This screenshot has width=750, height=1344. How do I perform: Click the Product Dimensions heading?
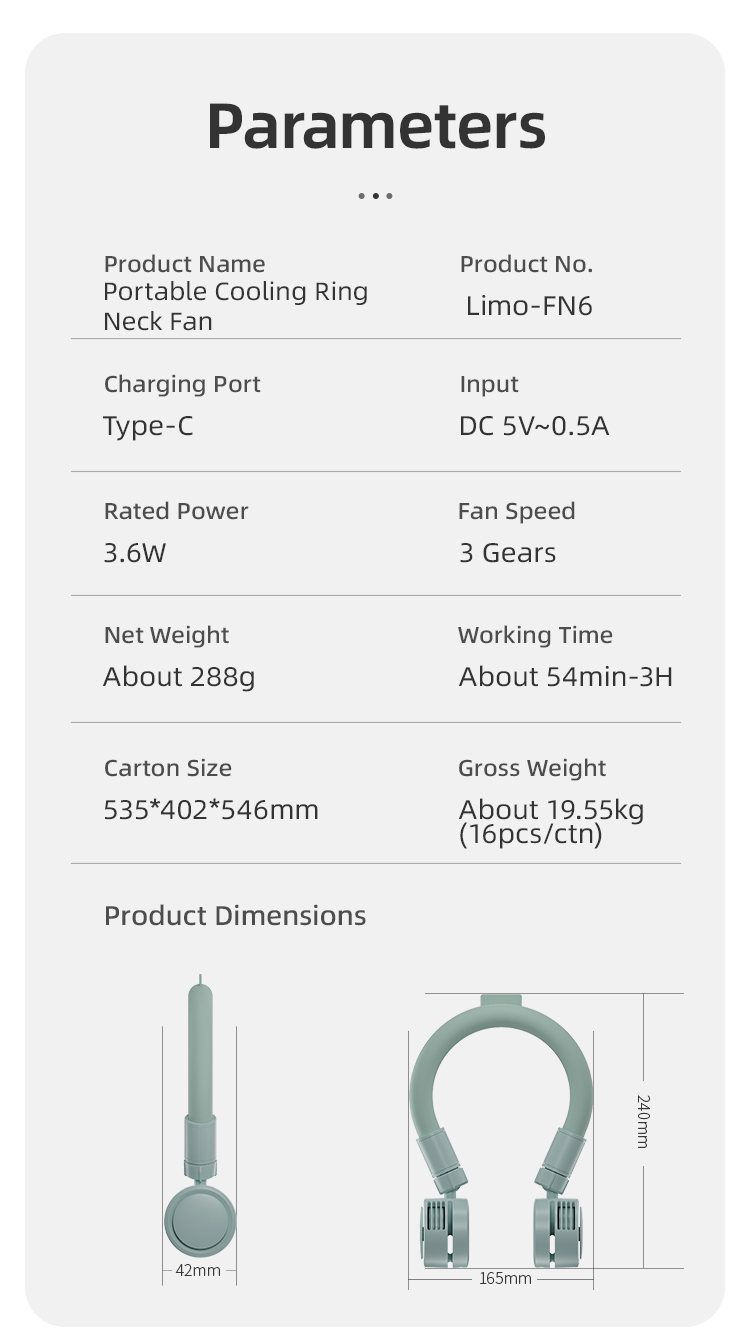click(x=235, y=916)
